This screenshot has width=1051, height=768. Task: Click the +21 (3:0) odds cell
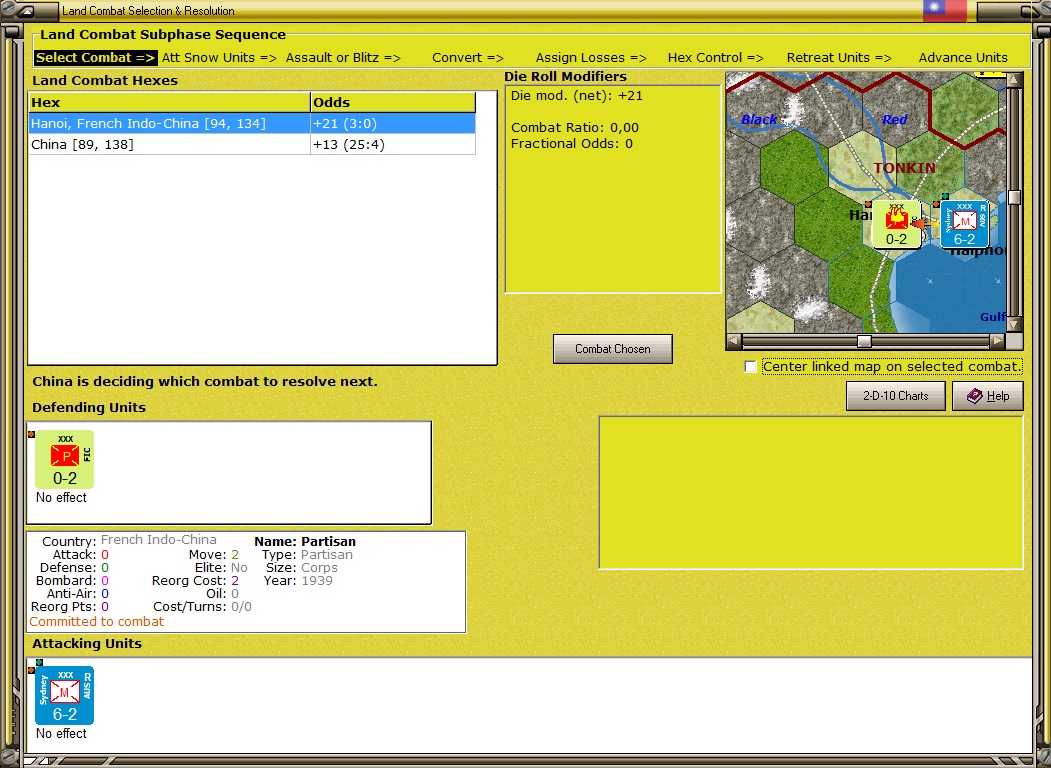coord(393,123)
